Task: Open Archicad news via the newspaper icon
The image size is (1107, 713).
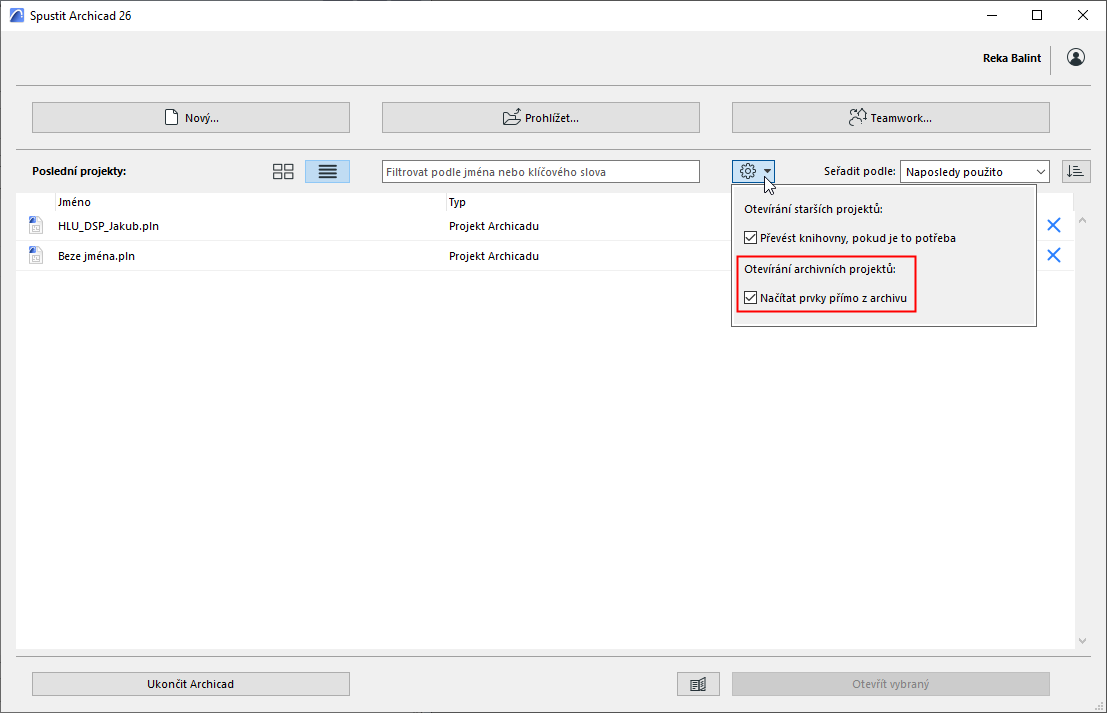Action: point(698,683)
